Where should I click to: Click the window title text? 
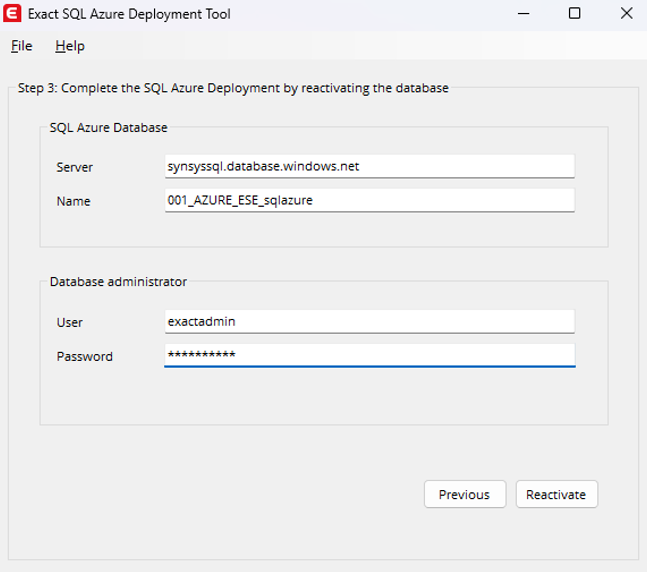click(x=129, y=14)
